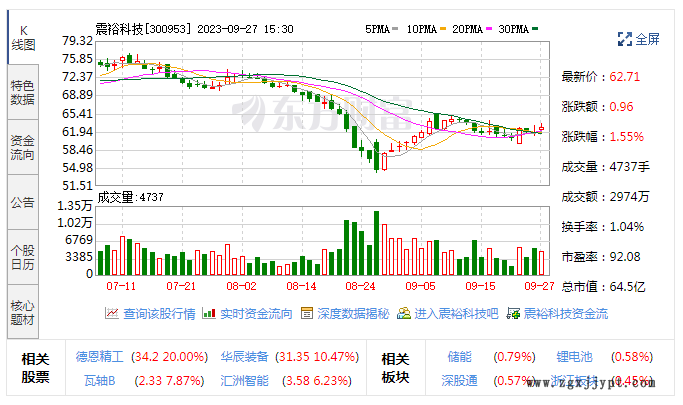Click the 10PMA orange legend swatch
This screenshot has width=683, height=405.
coord(443,29)
